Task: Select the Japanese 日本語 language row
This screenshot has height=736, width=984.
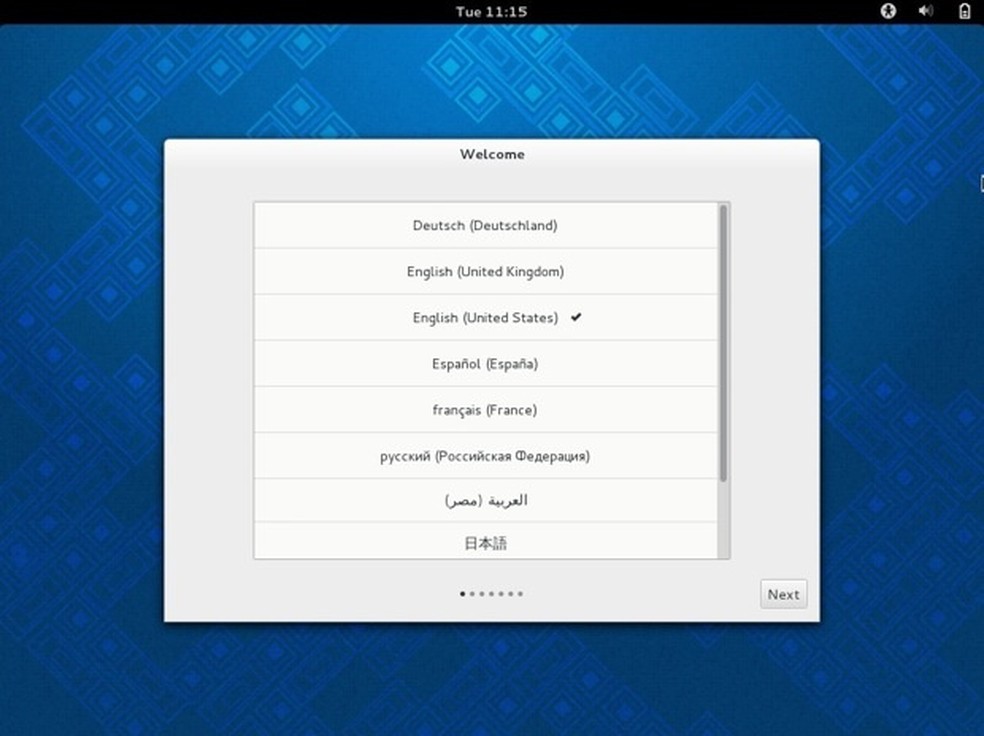Action: click(x=485, y=541)
